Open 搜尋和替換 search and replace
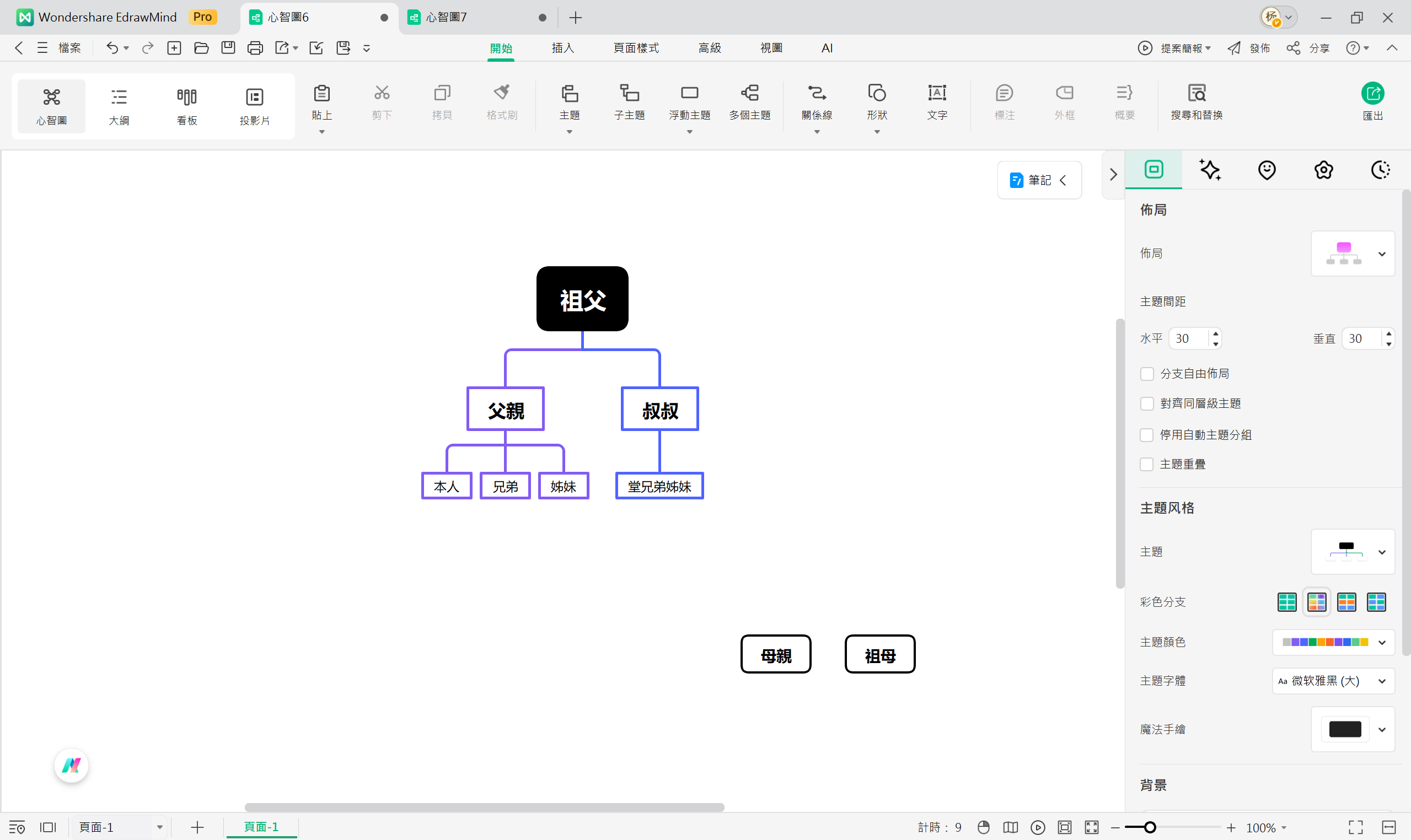 (x=1196, y=93)
